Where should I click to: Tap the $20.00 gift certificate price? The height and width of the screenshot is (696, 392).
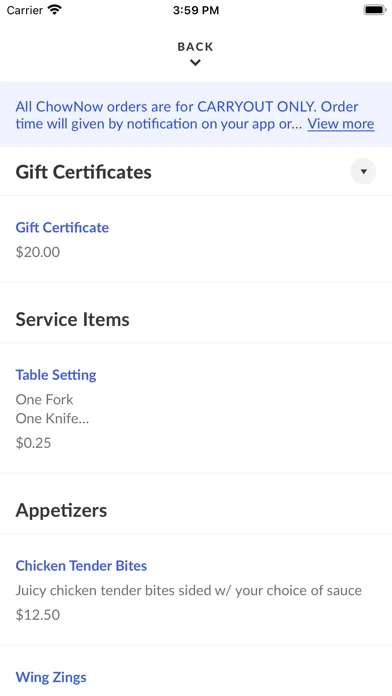coord(38,252)
